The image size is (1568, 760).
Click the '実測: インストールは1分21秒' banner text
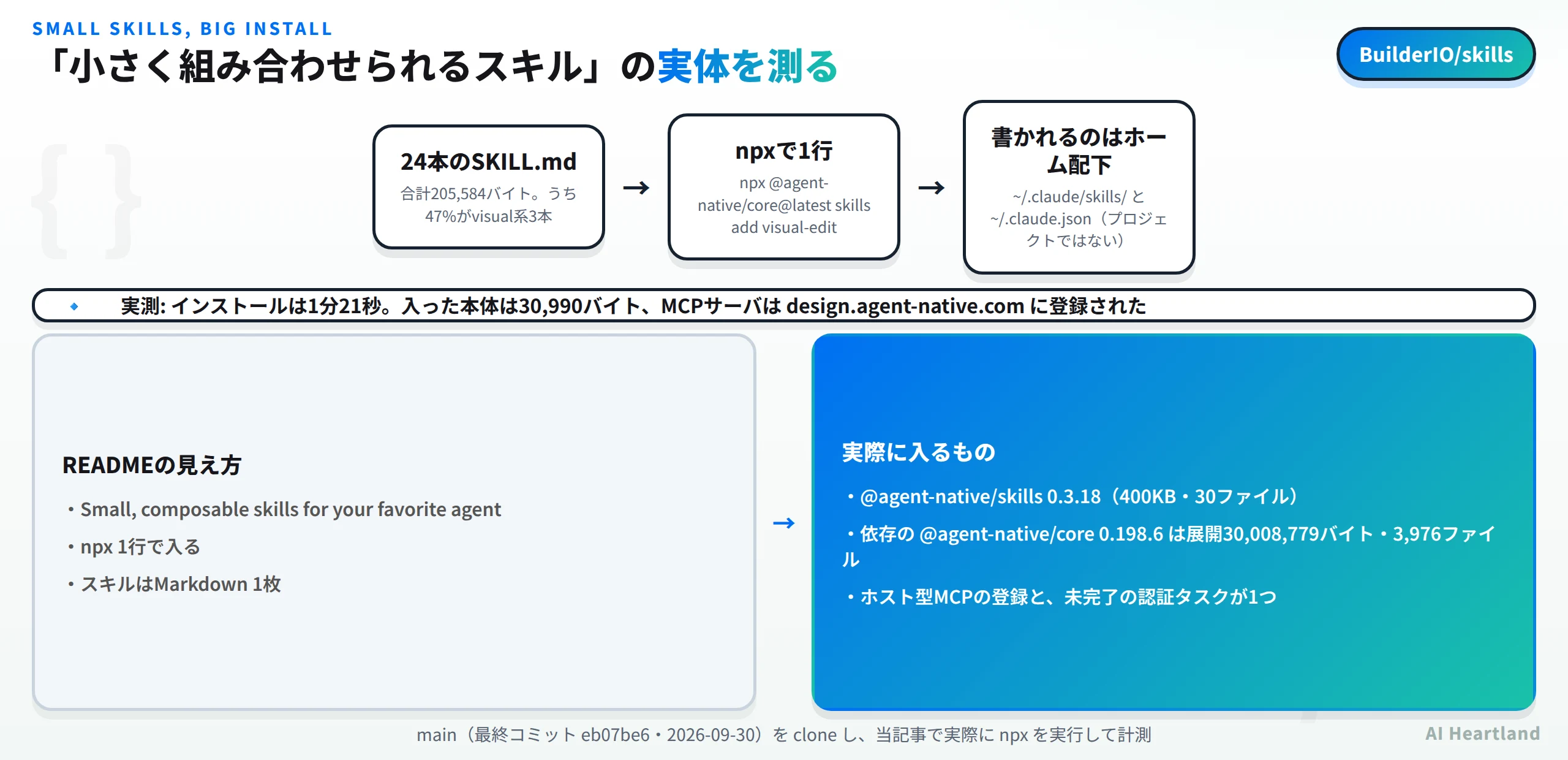(x=633, y=306)
